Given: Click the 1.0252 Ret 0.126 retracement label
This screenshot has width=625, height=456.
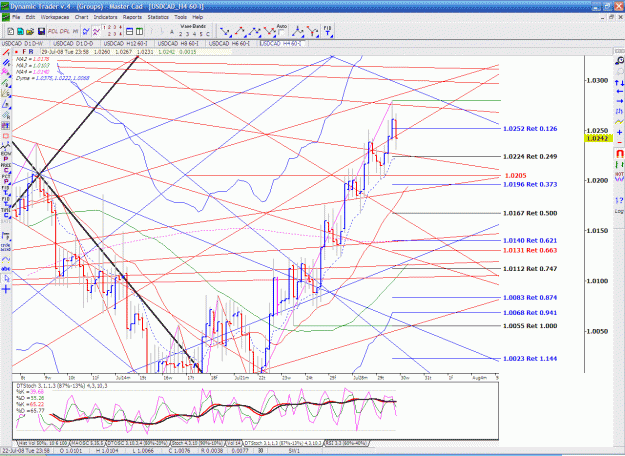Looking at the screenshot, I should (530, 129).
